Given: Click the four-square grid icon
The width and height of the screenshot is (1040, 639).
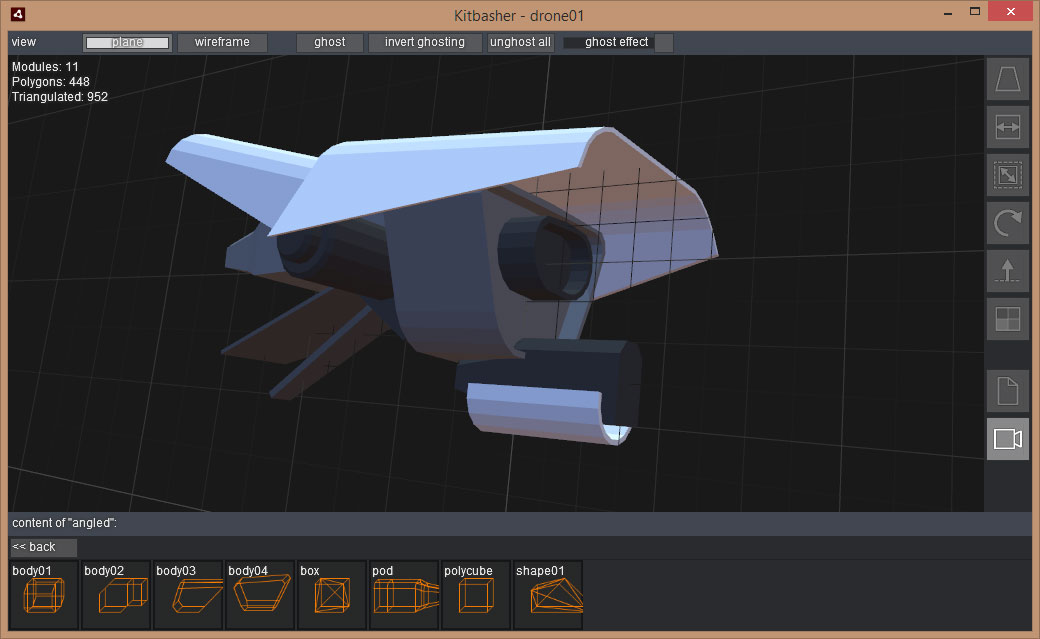Looking at the screenshot, I should 1007,319.
